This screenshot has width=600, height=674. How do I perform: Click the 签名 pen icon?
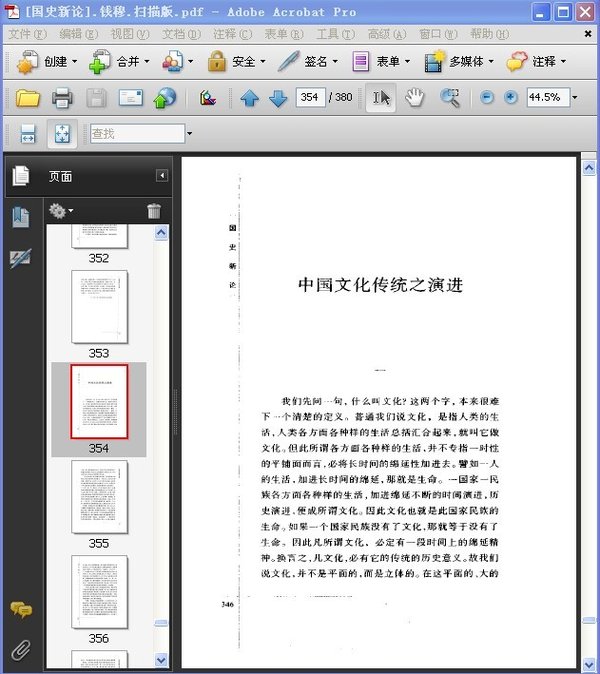pos(288,61)
